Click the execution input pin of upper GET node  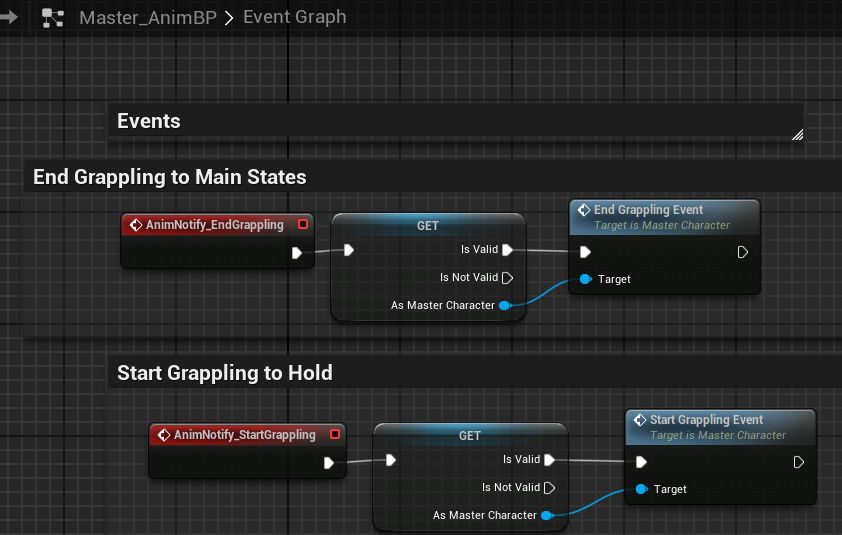pyautogui.click(x=349, y=250)
